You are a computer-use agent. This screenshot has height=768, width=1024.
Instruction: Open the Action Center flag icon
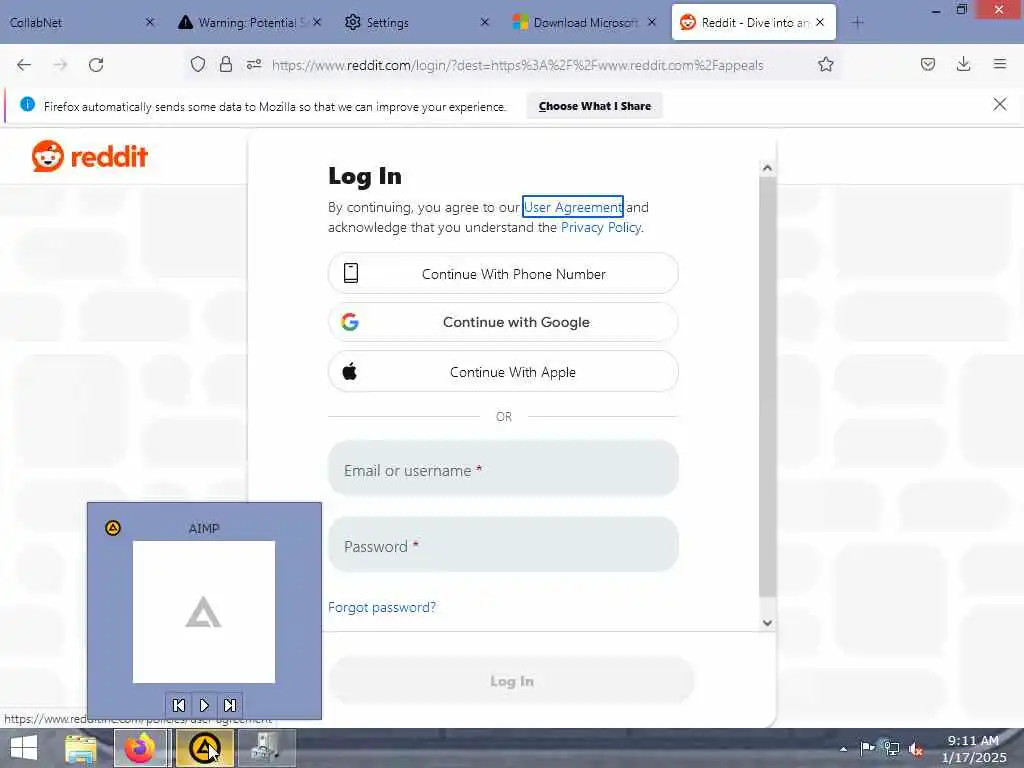click(x=867, y=748)
